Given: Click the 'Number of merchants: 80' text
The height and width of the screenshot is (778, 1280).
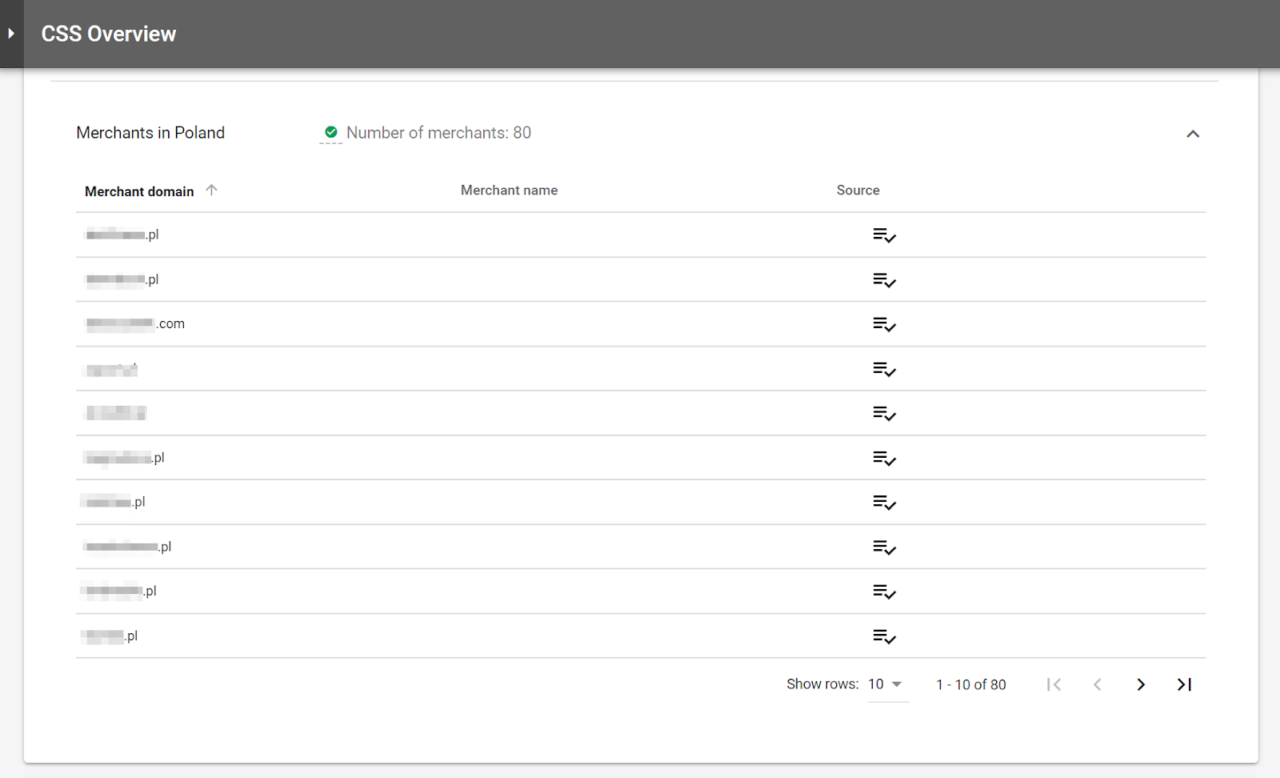Looking at the screenshot, I should point(439,132).
